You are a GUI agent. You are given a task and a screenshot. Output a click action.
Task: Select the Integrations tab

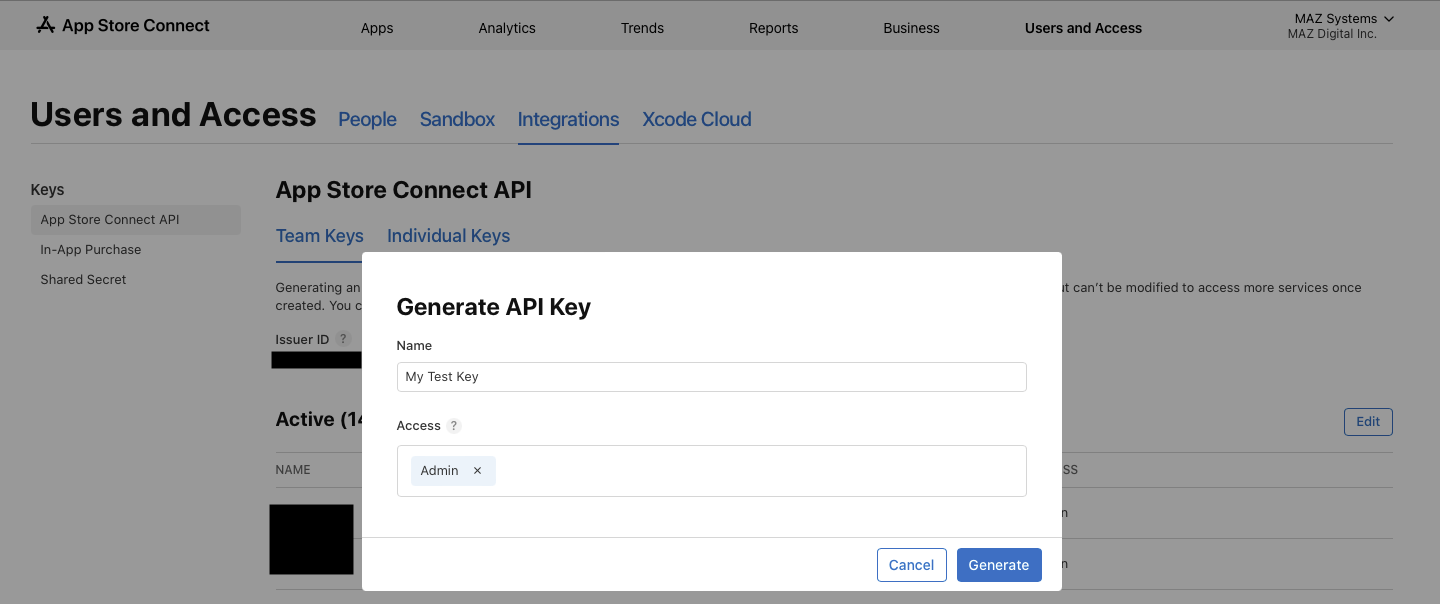tap(568, 120)
